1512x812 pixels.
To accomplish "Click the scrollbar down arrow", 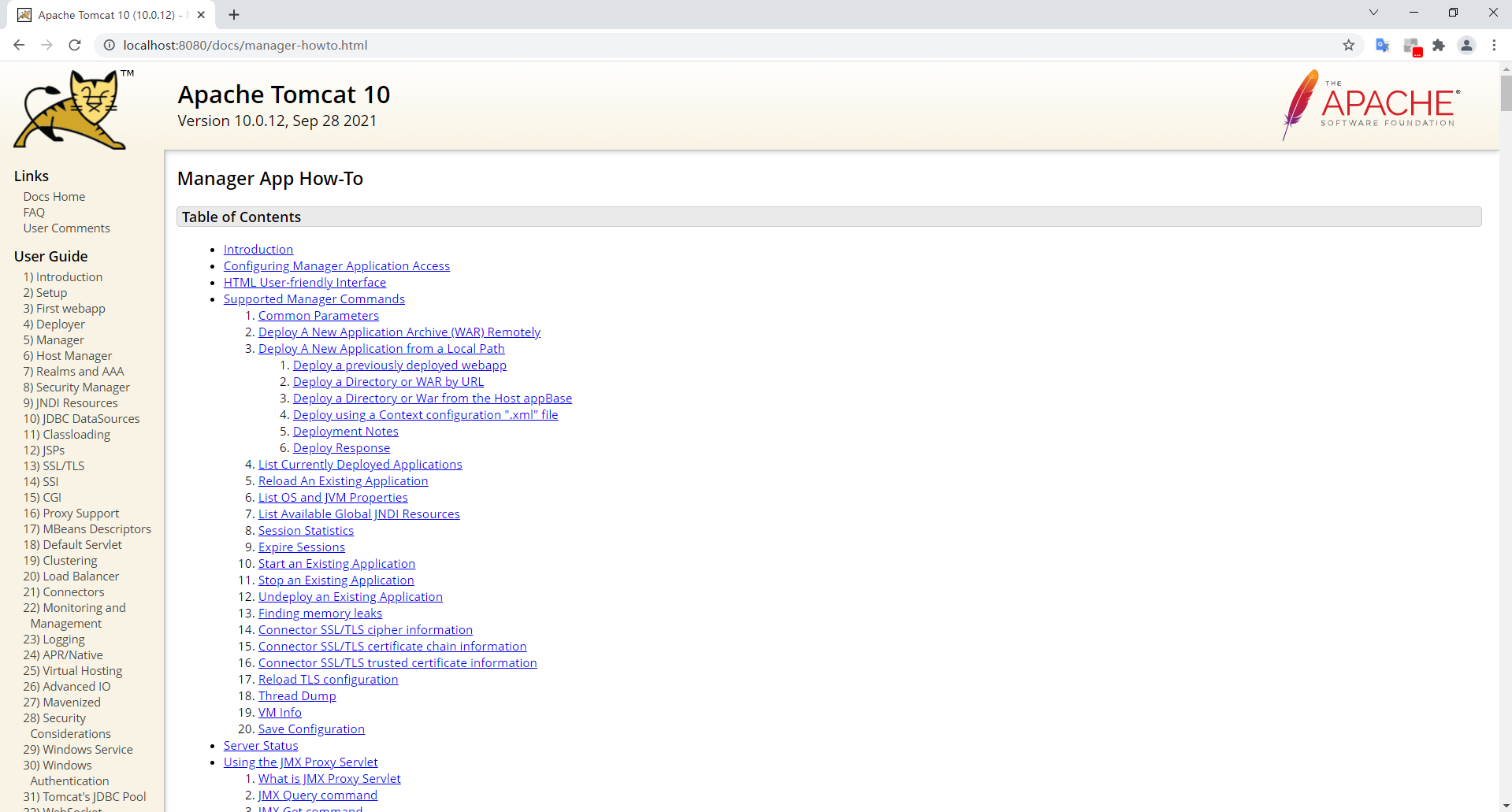I will 1506,805.
